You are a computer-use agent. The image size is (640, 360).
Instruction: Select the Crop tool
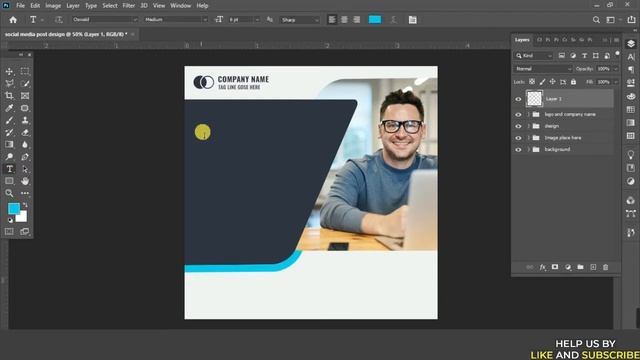[9, 96]
